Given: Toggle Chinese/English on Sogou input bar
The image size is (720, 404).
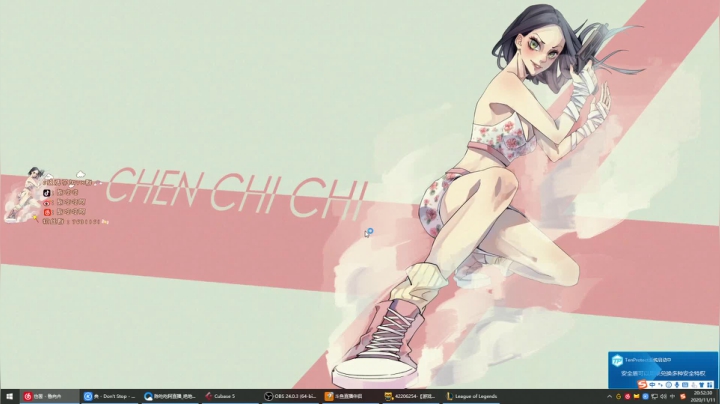Looking at the screenshot, I should (652, 385).
